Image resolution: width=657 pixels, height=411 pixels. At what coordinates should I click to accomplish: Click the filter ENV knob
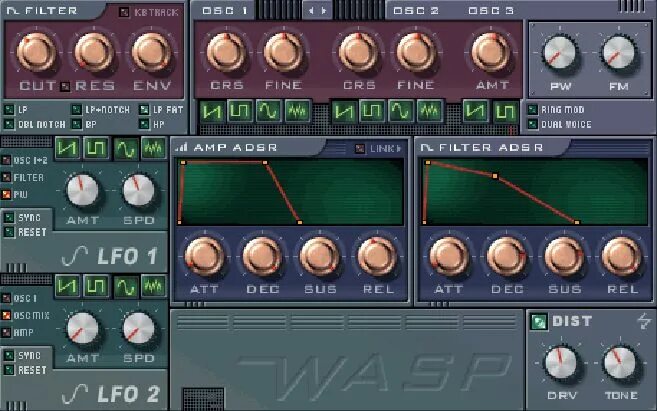[x=152, y=52]
